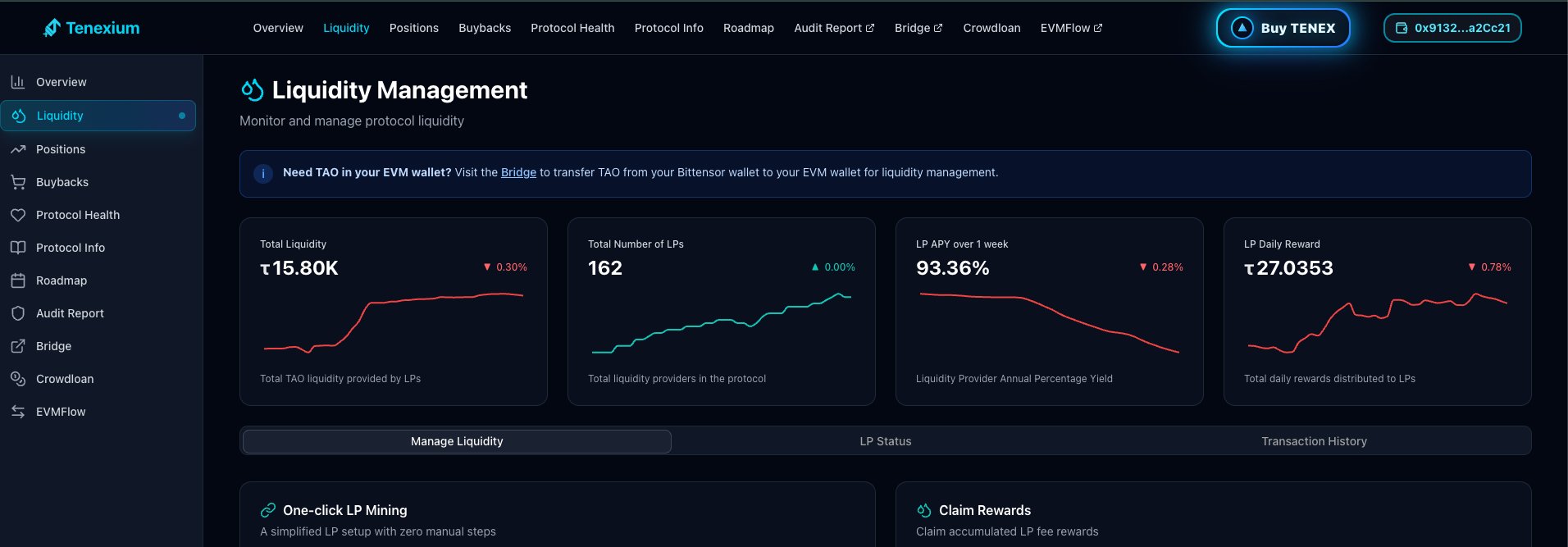Screen dimensions: 1568x547
Task: Click the Tenexium logo icon
Action: point(52,28)
